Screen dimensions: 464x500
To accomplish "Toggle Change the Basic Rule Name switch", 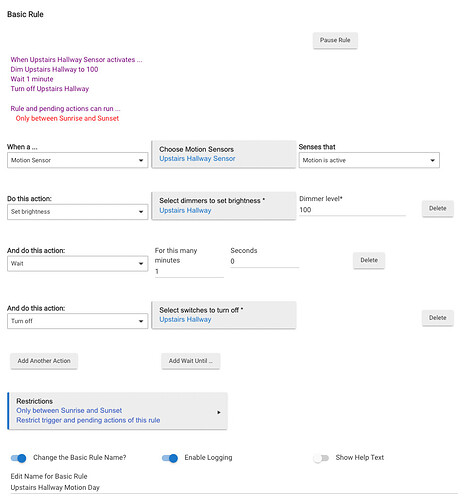I will click(x=19, y=458).
